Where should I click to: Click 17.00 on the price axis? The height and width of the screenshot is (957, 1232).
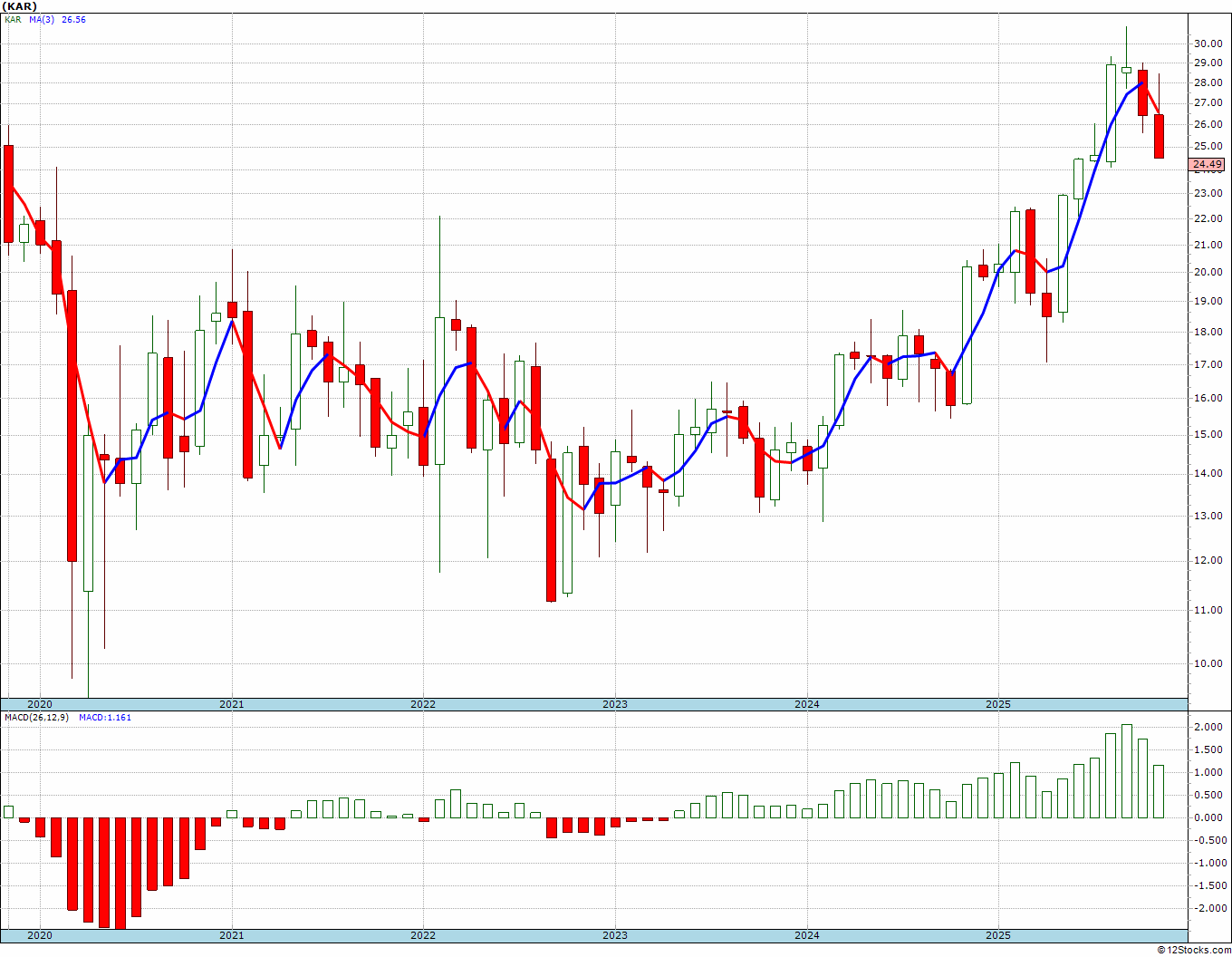[1207, 365]
